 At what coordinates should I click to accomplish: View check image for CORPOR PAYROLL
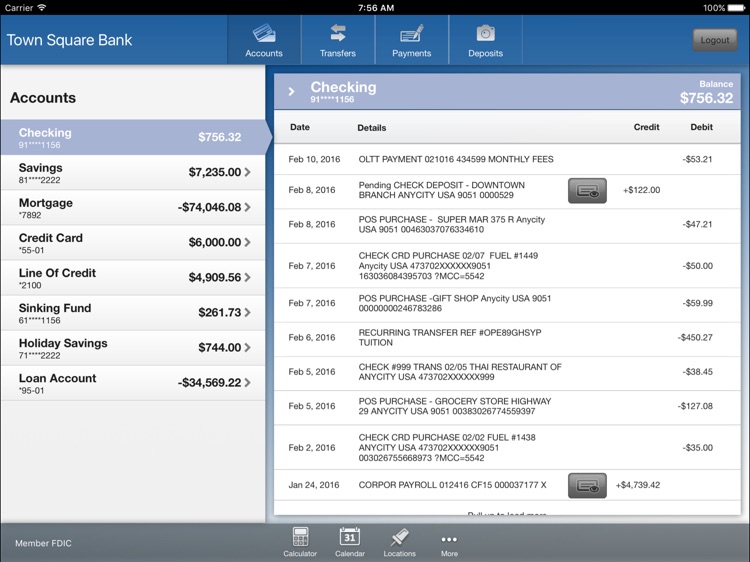[587, 485]
